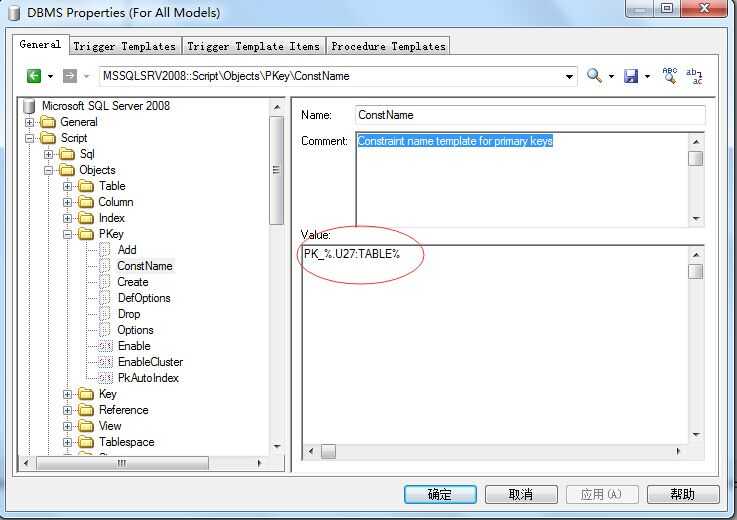Open the Find icon dropdown arrow
The width and height of the screenshot is (737, 520).
pos(612,76)
